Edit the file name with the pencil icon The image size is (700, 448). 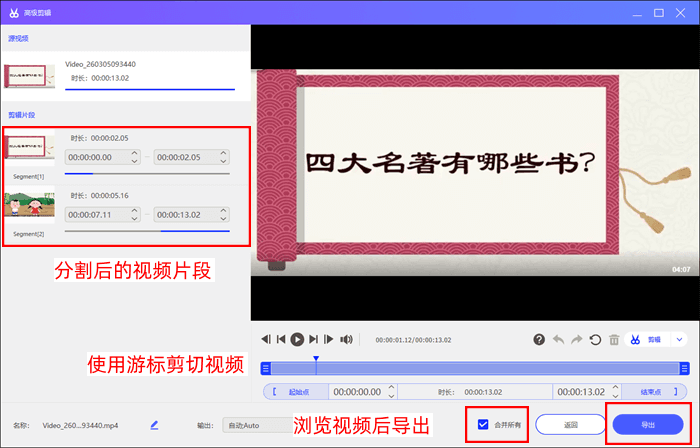[154, 425]
